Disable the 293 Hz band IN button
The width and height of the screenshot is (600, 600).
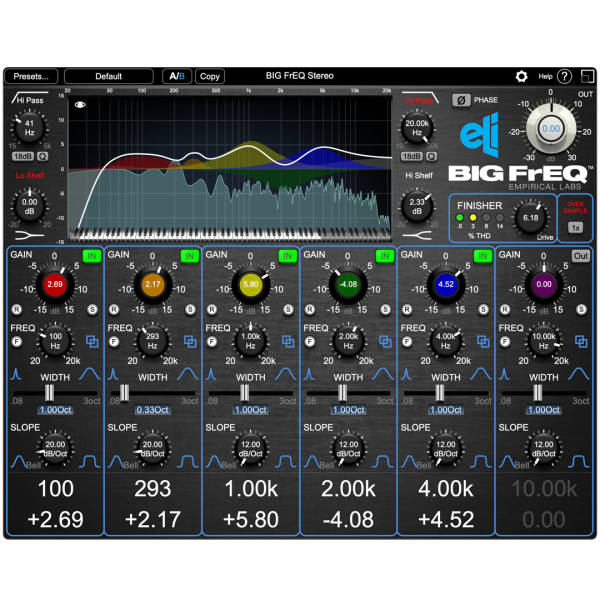click(190, 256)
